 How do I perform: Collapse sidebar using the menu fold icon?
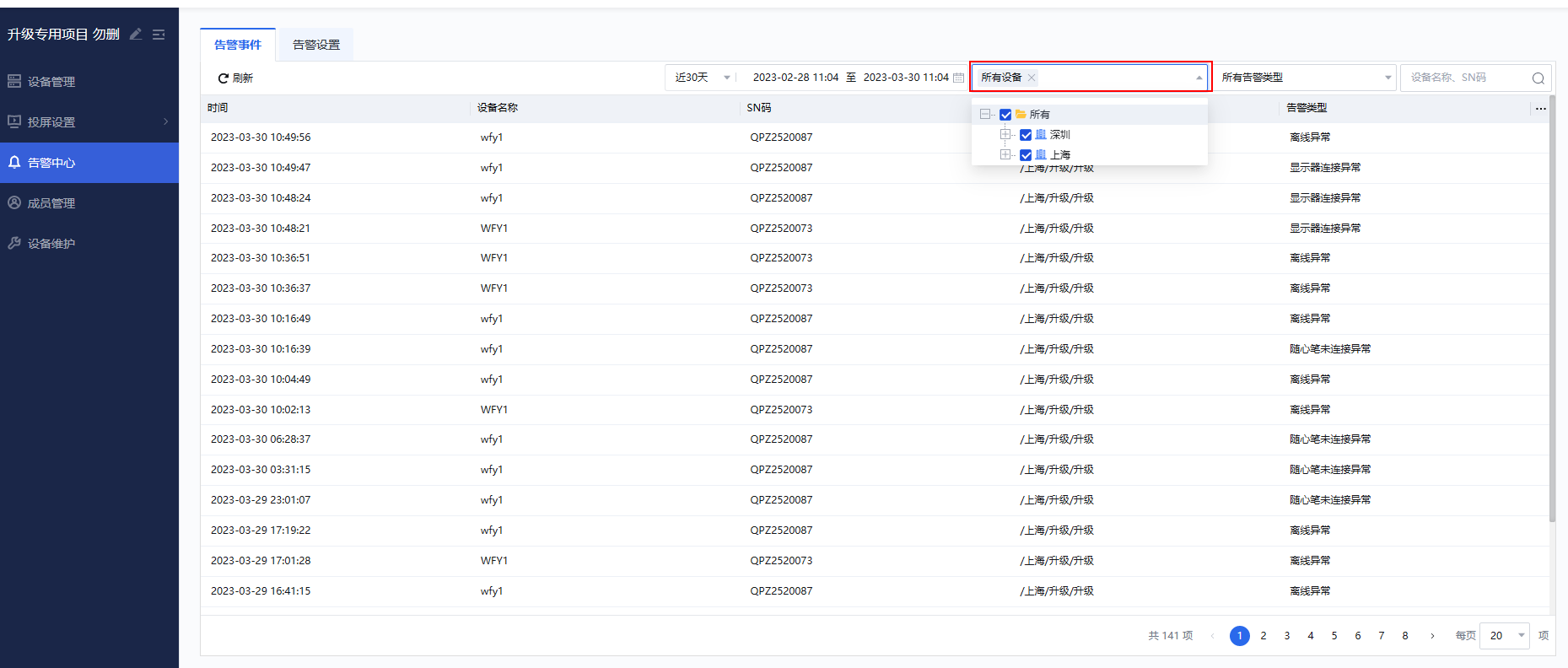click(159, 35)
